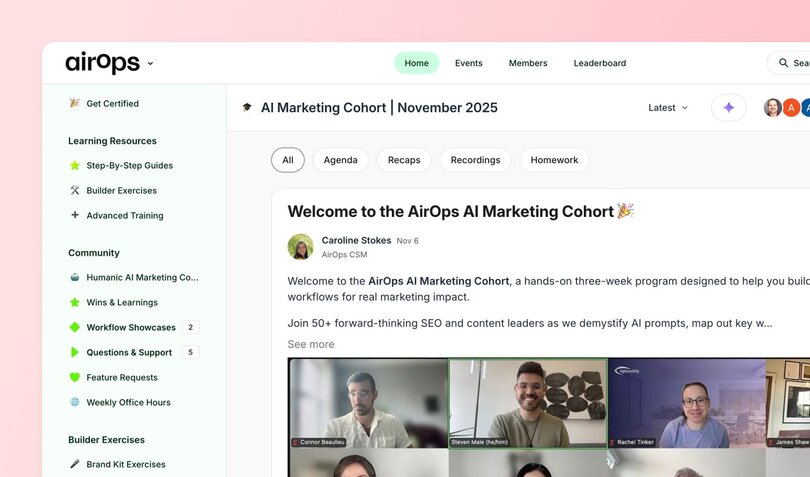Click the first member avatar in header

coord(773,107)
